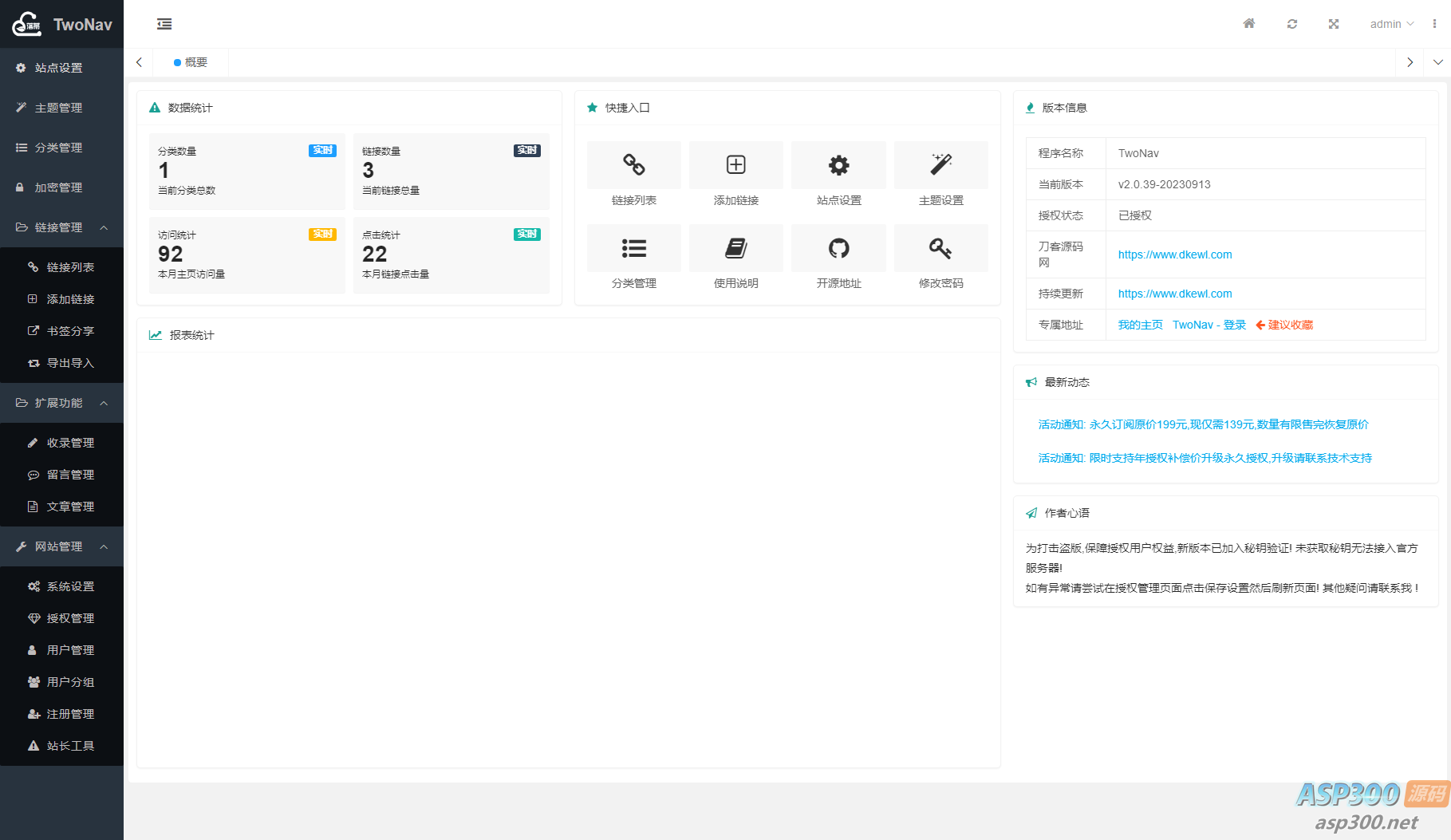Refresh the page using the refresh icon
Viewport: 1451px width, 840px height.
click(1292, 24)
